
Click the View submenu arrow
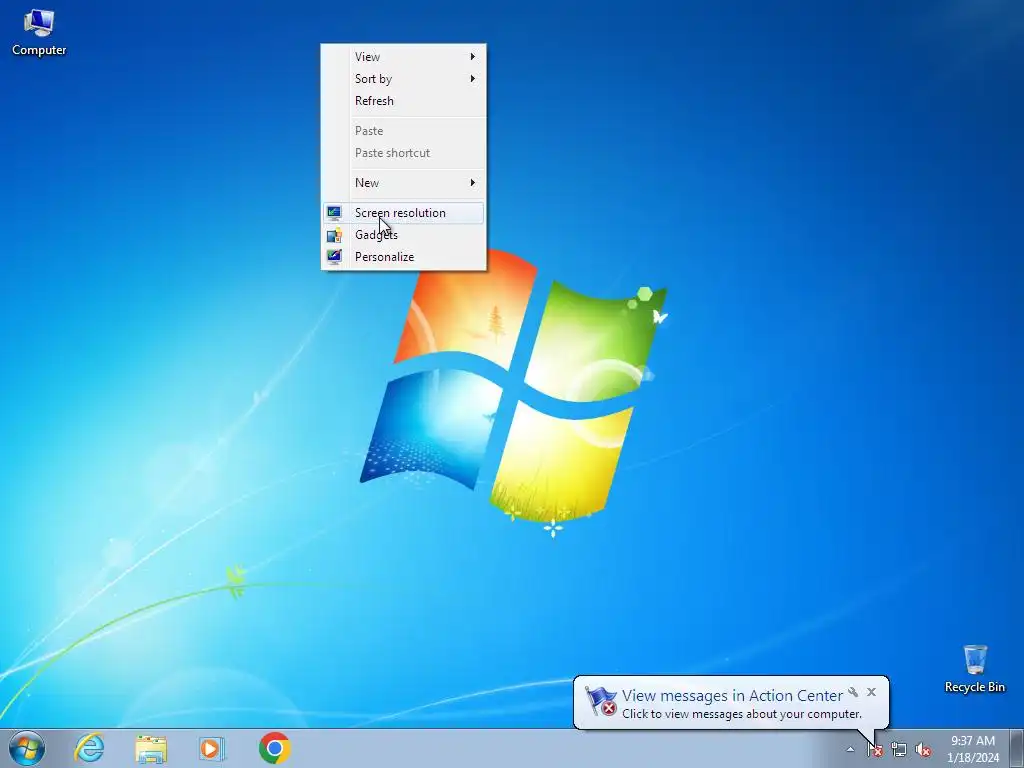[473, 57]
